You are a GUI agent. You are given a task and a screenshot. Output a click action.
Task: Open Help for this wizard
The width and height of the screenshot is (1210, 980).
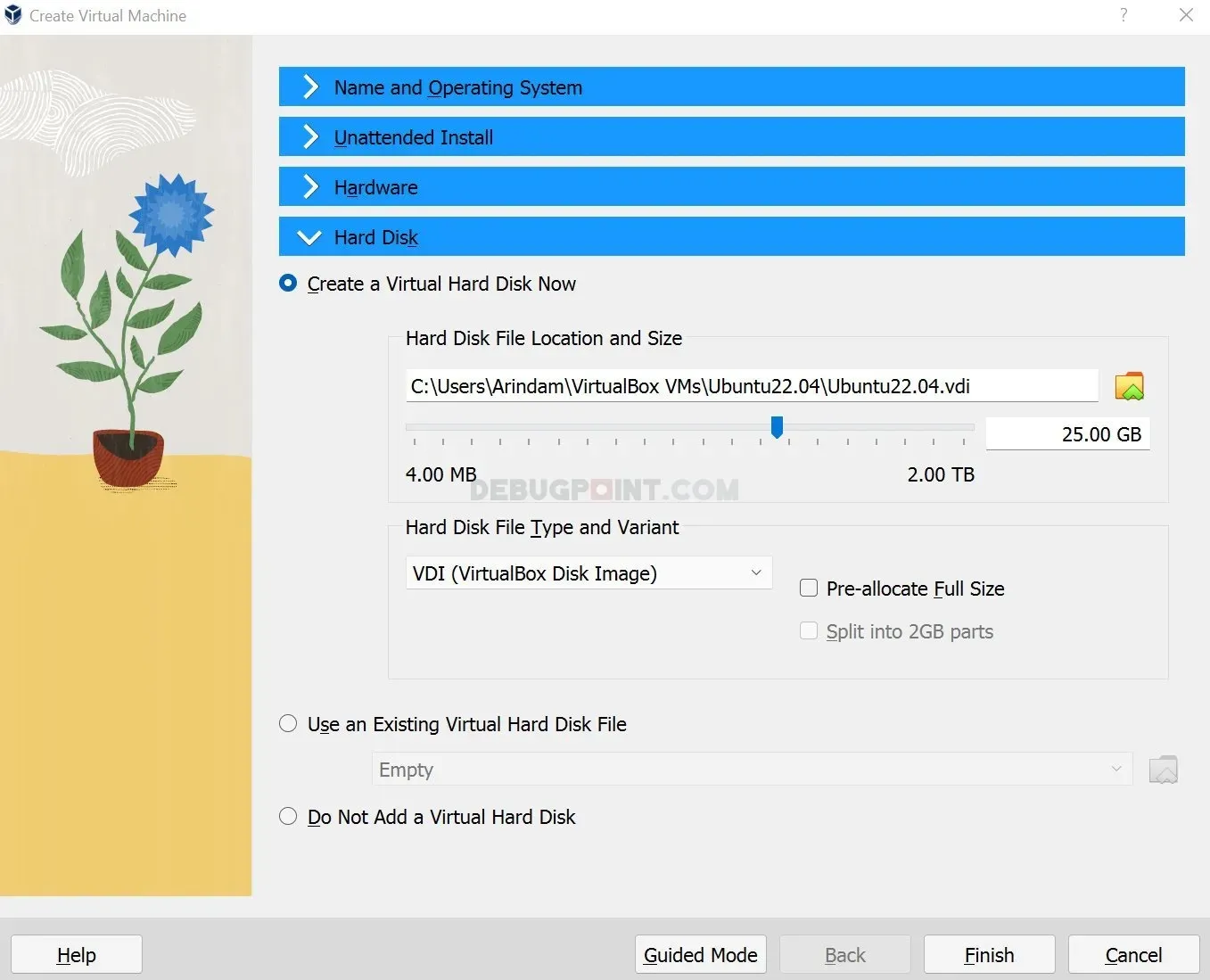coord(77,955)
